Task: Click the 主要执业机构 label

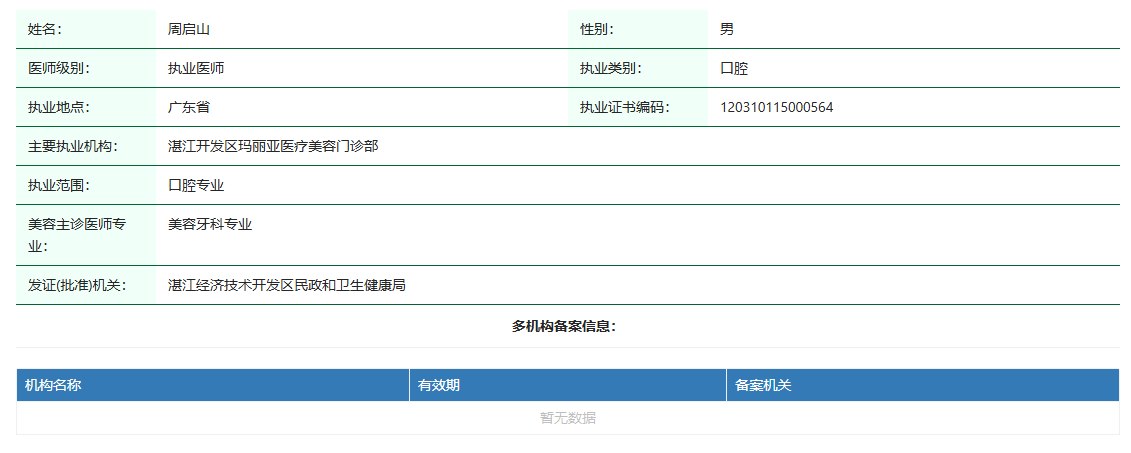Action: [73, 146]
